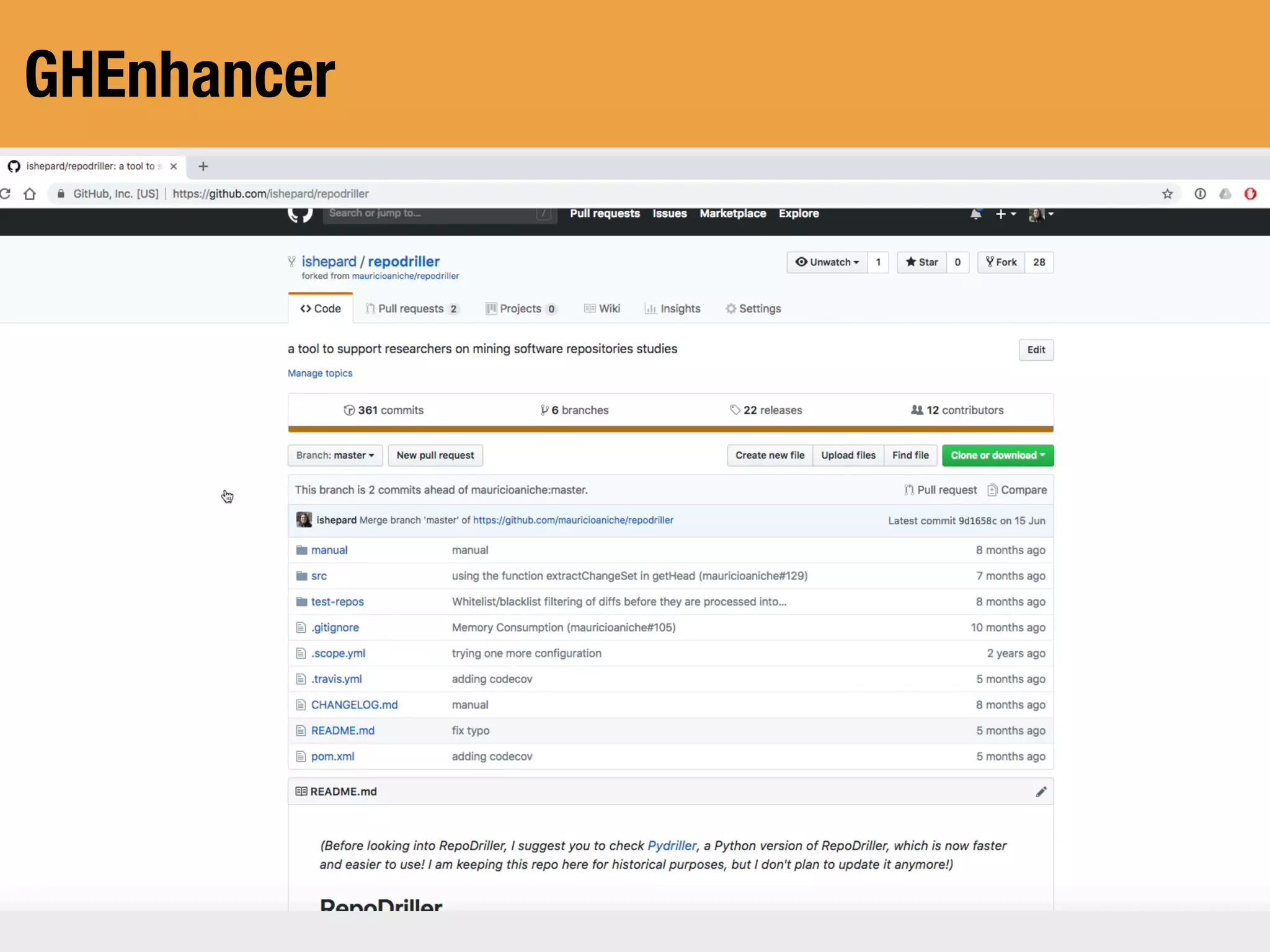The width and height of the screenshot is (1270, 952).
Task: Open Pull requests in top navigation
Action: pos(605,213)
